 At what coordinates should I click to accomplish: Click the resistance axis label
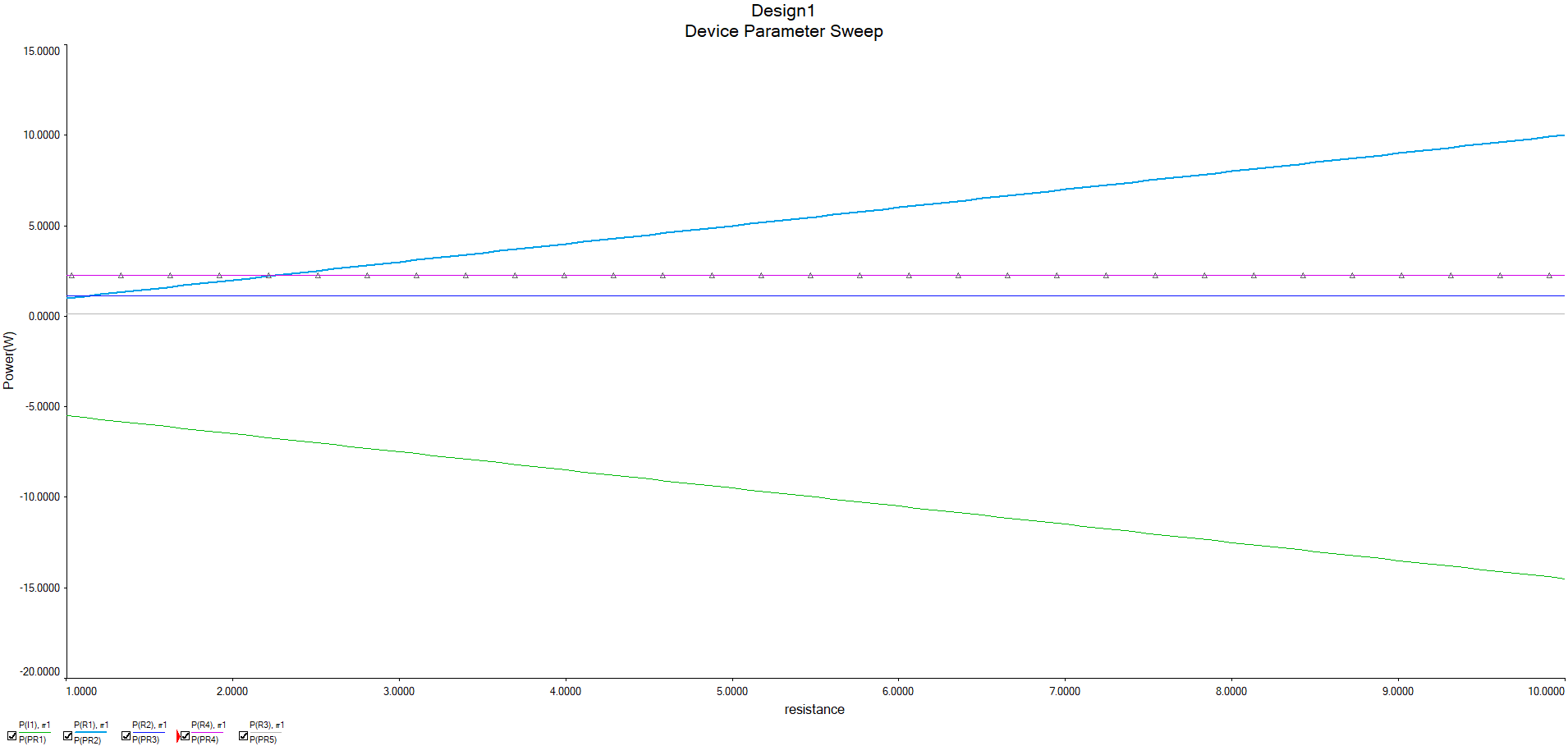pos(814,709)
